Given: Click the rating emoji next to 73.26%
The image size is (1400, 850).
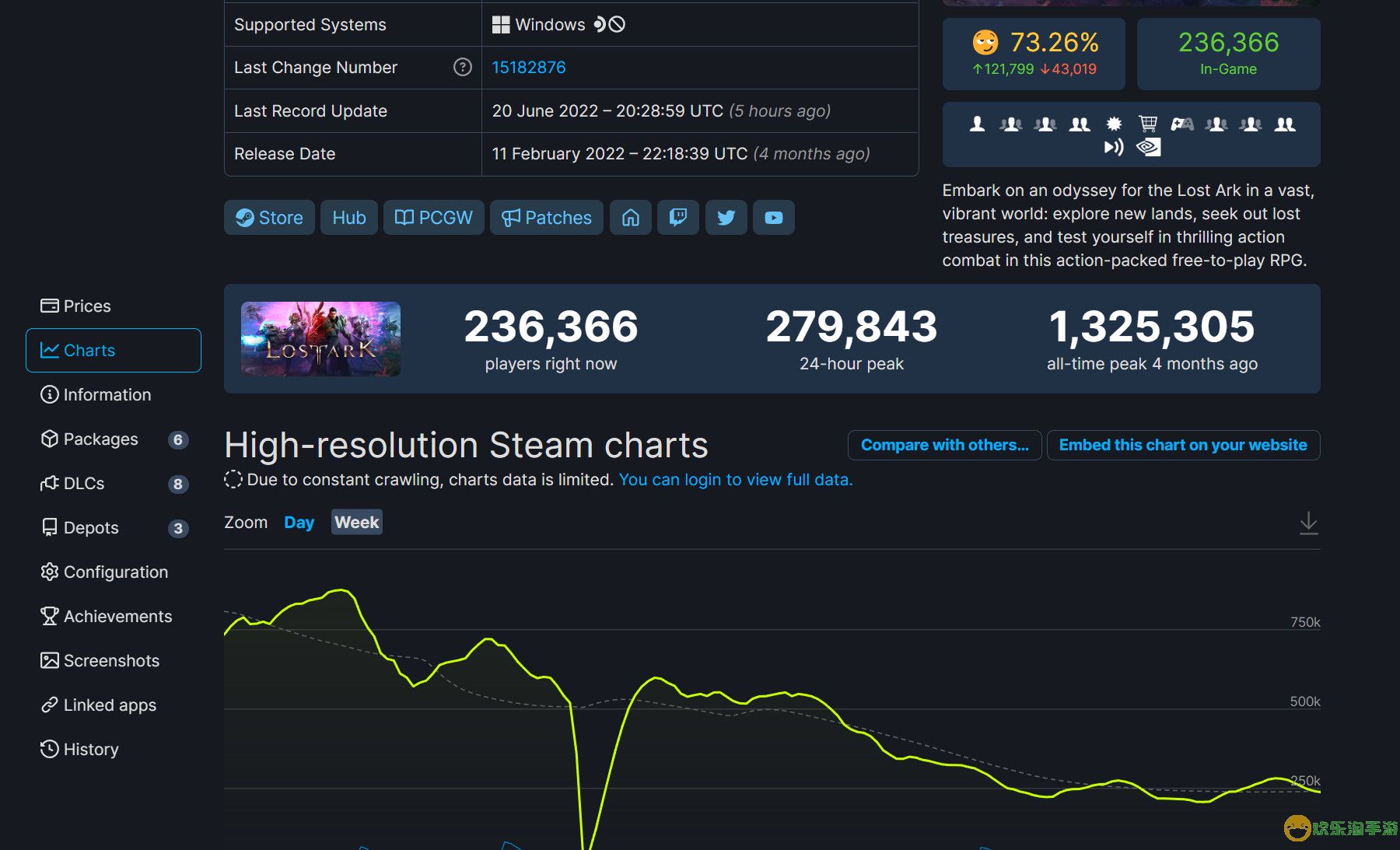Looking at the screenshot, I should [x=985, y=42].
